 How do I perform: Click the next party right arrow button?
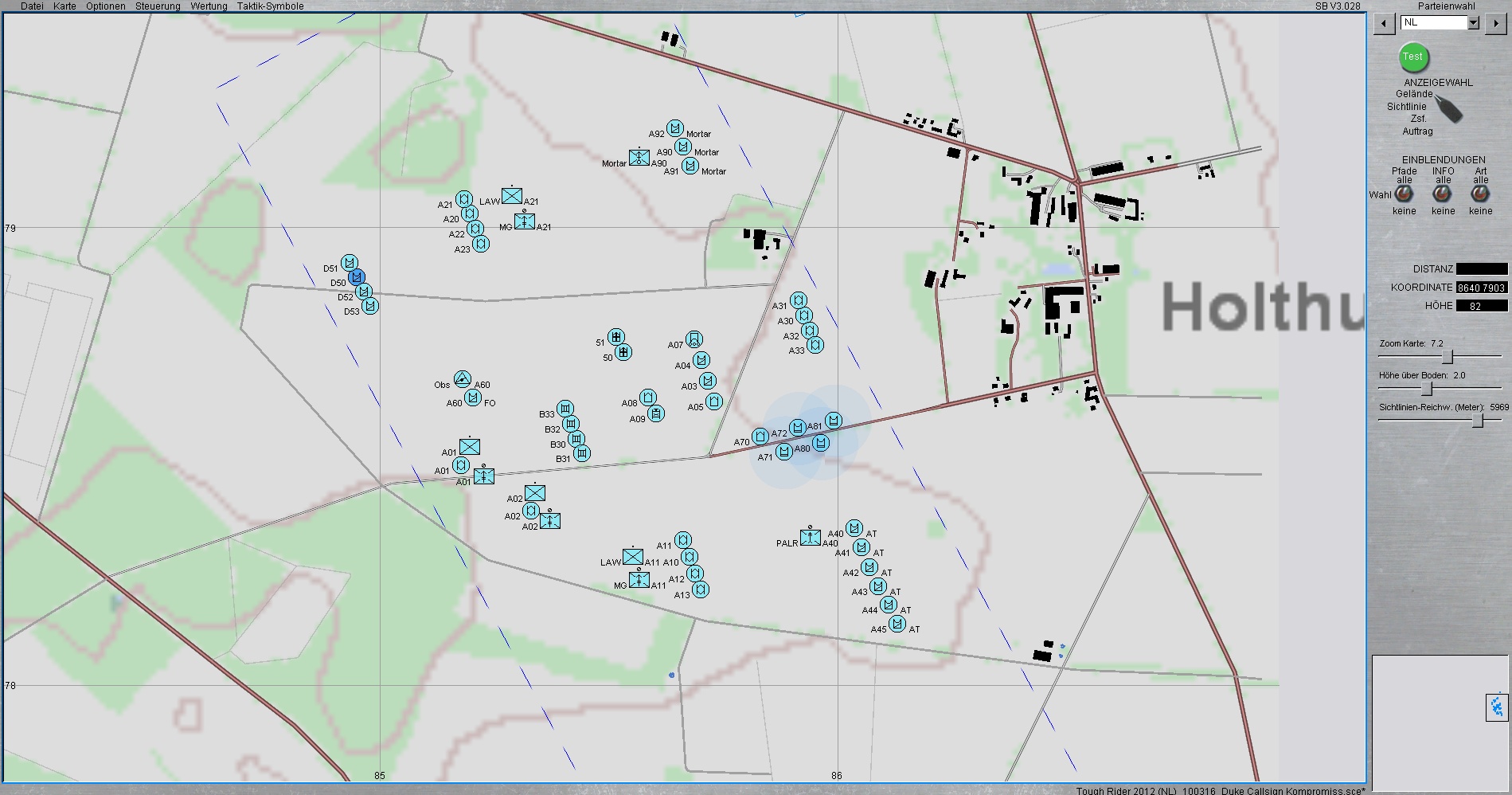[x=1495, y=24]
